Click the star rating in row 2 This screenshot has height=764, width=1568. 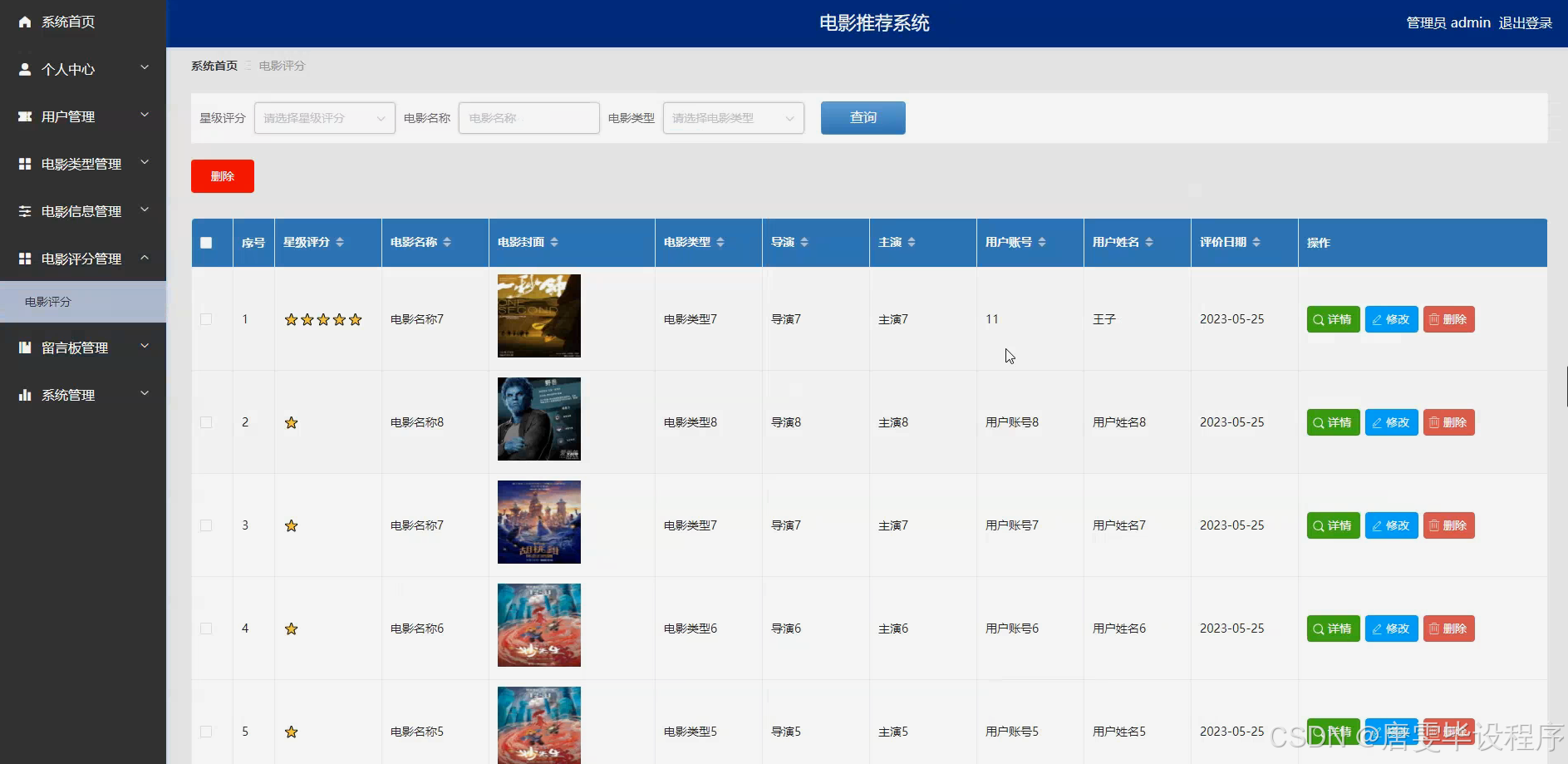291,422
